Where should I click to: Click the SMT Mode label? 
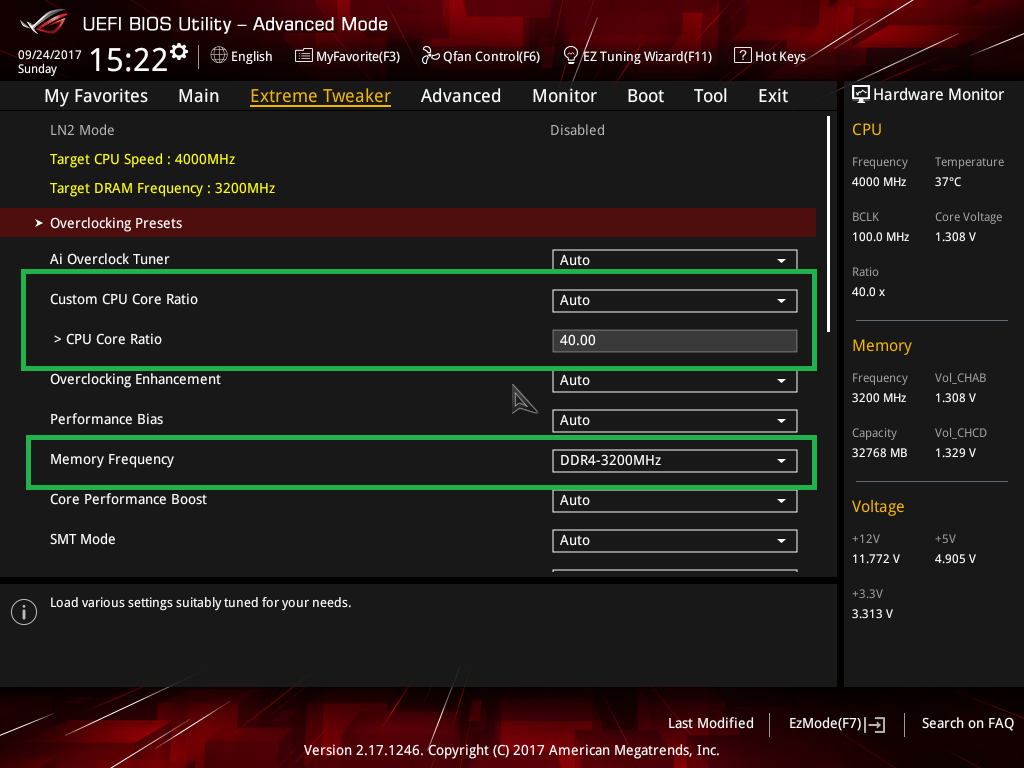coord(83,539)
